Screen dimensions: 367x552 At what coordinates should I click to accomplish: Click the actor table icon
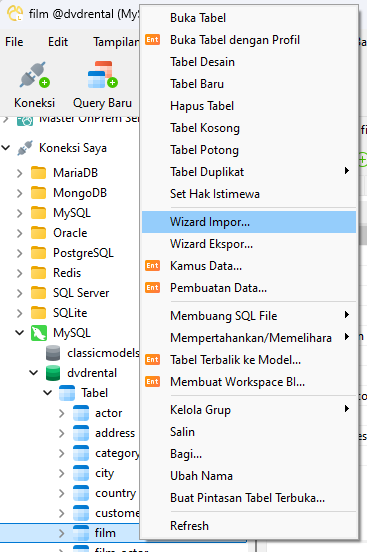(81, 413)
